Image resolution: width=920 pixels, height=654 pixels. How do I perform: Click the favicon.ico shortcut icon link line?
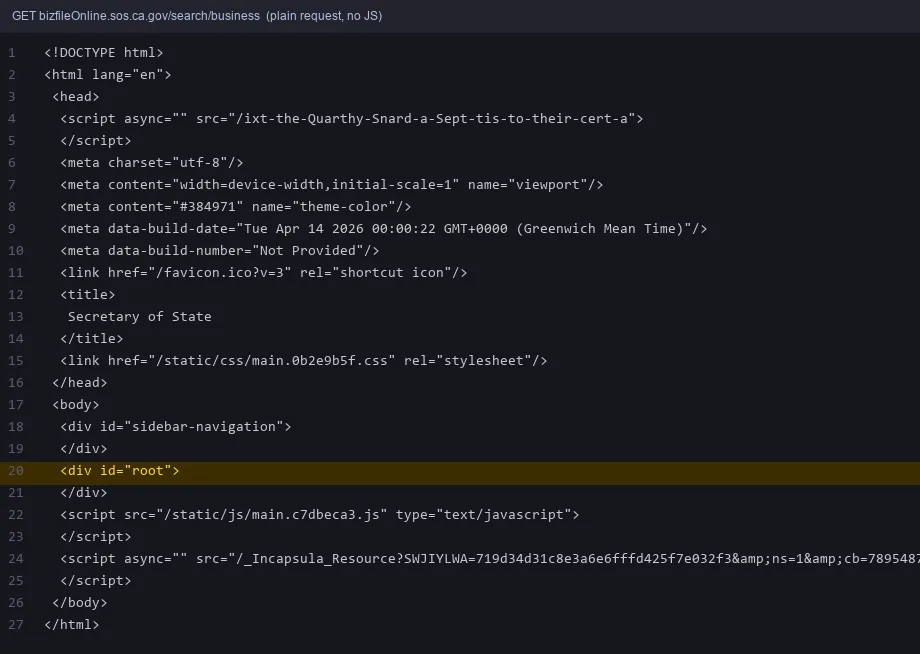click(x=263, y=273)
